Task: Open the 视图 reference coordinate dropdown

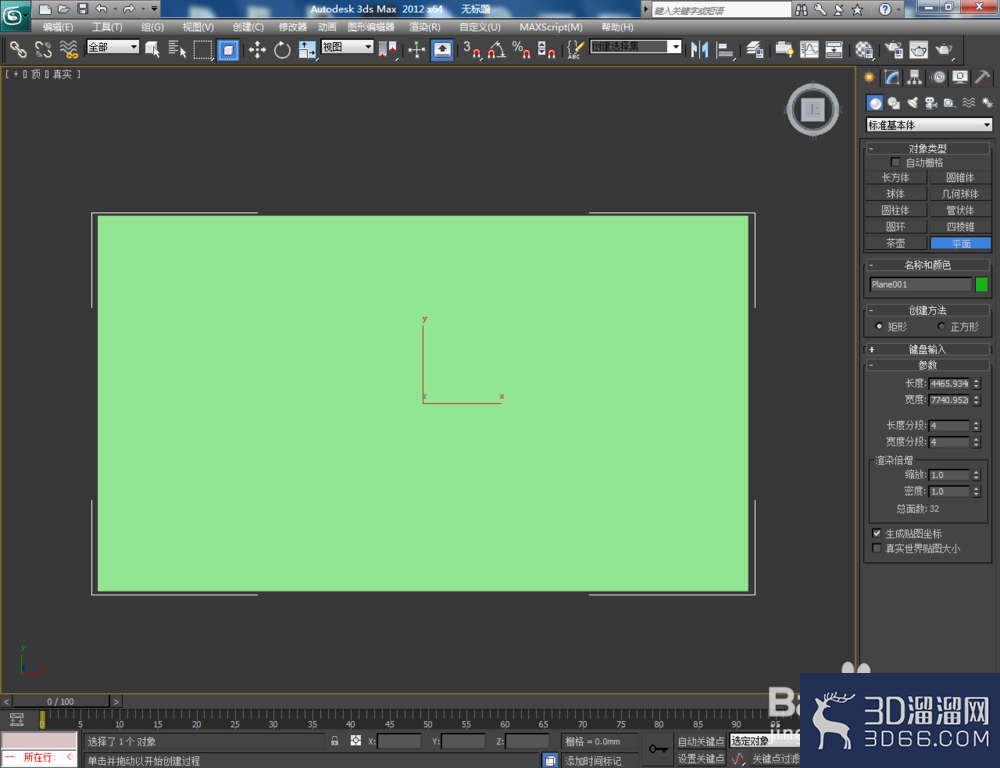Action: point(347,47)
